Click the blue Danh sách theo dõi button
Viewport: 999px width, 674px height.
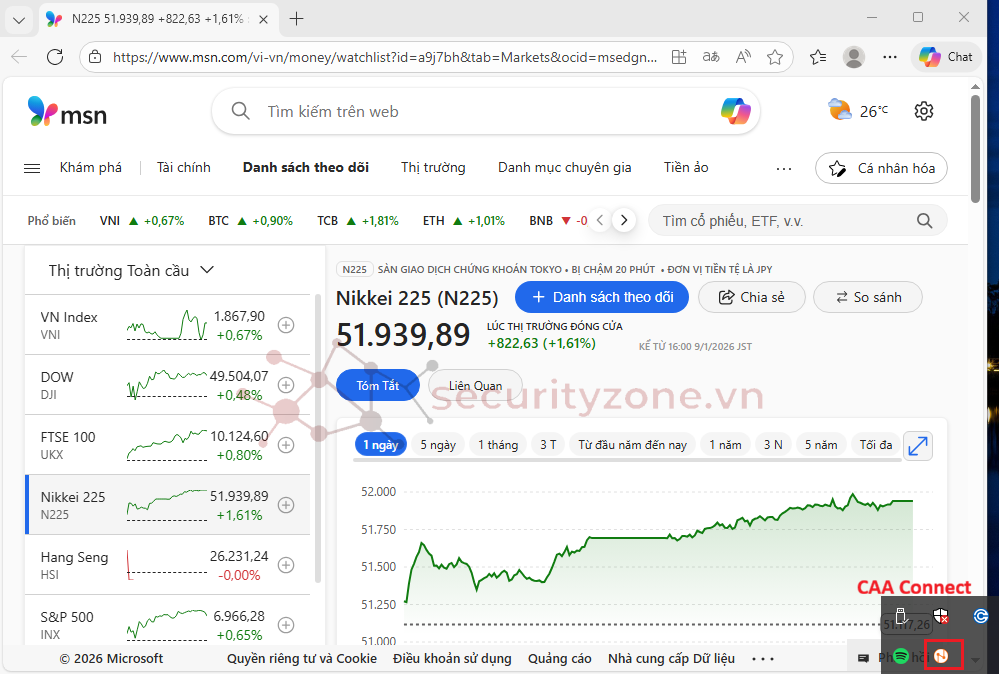click(602, 297)
